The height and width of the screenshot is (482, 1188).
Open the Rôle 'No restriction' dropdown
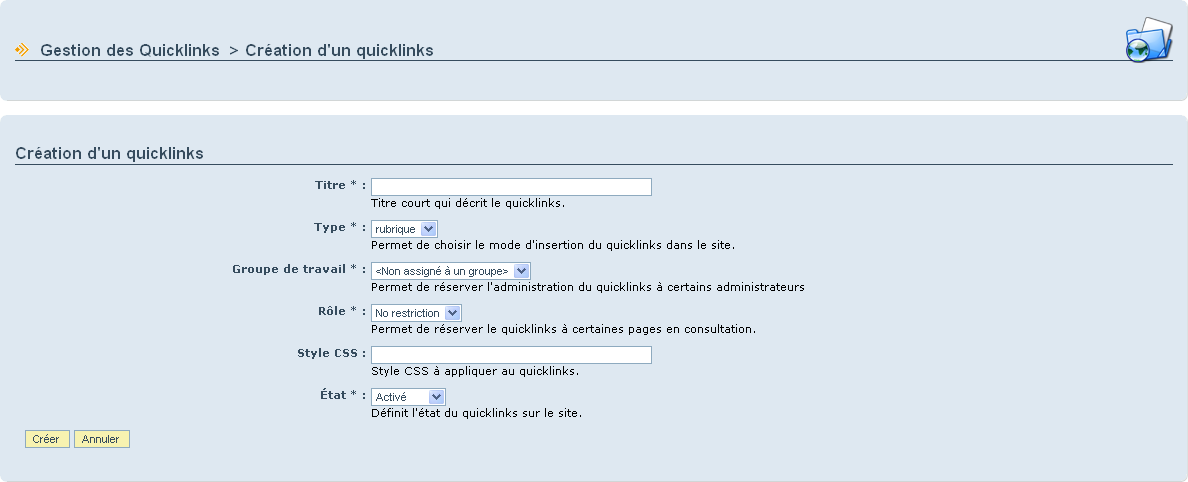coord(416,313)
